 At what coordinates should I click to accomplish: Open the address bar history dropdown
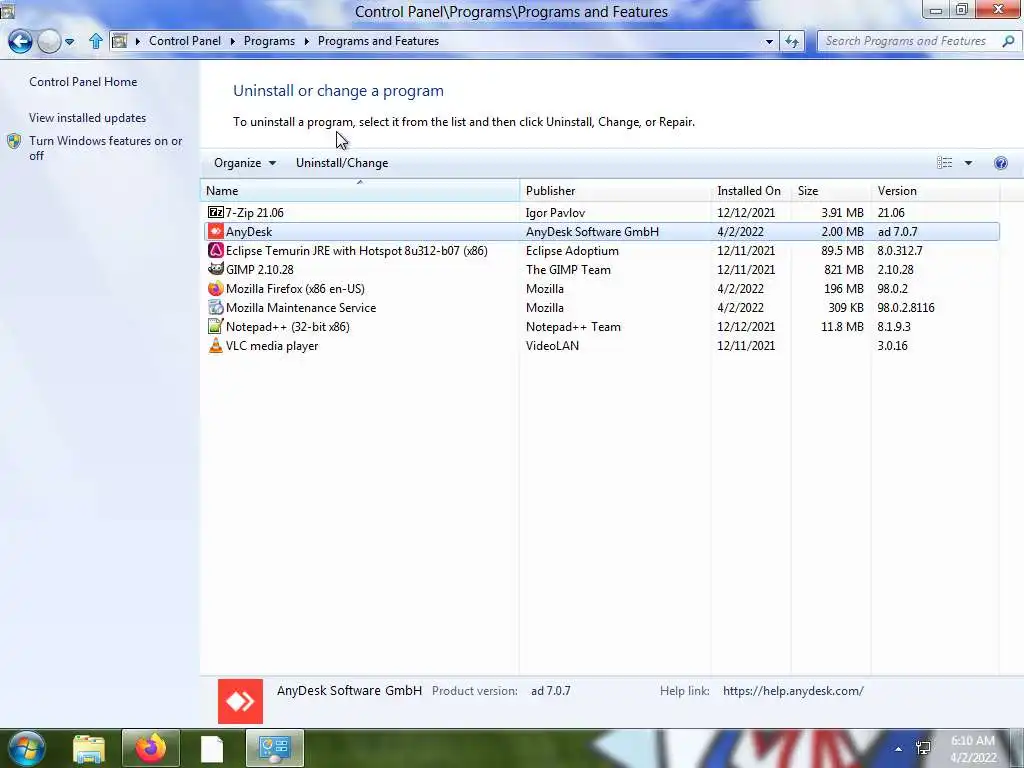(769, 41)
